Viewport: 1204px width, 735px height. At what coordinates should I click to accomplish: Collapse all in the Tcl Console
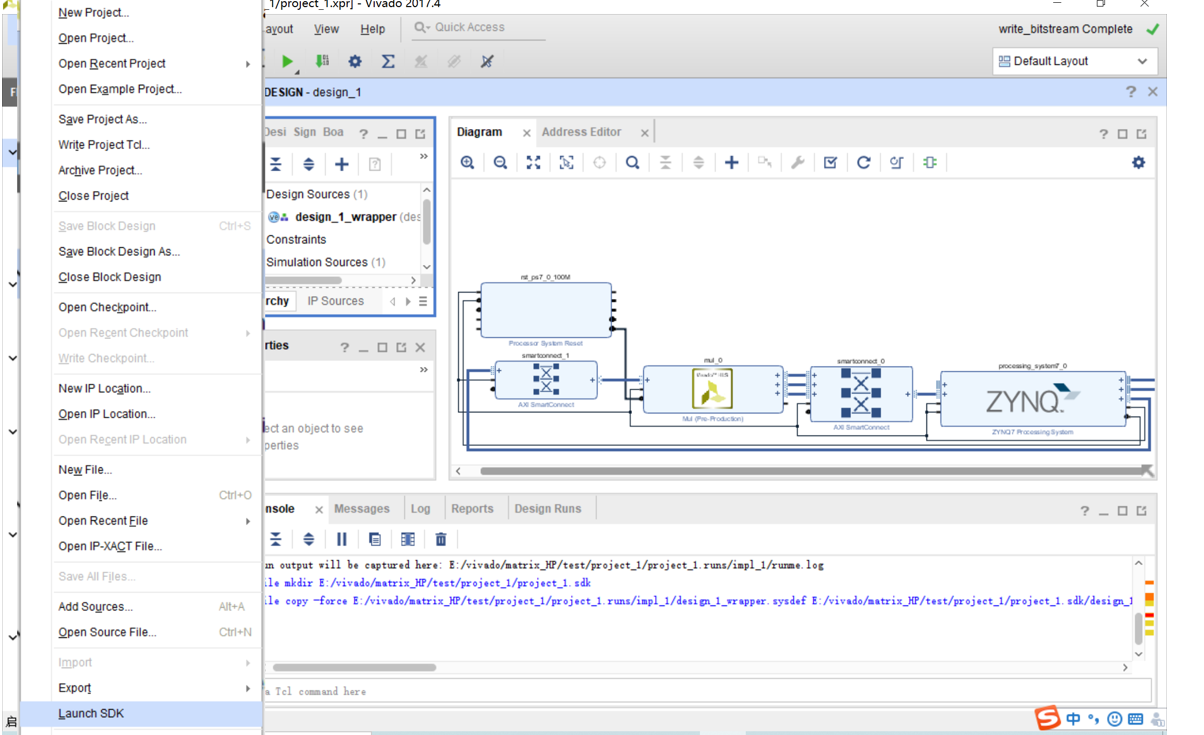tap(275, 539)
